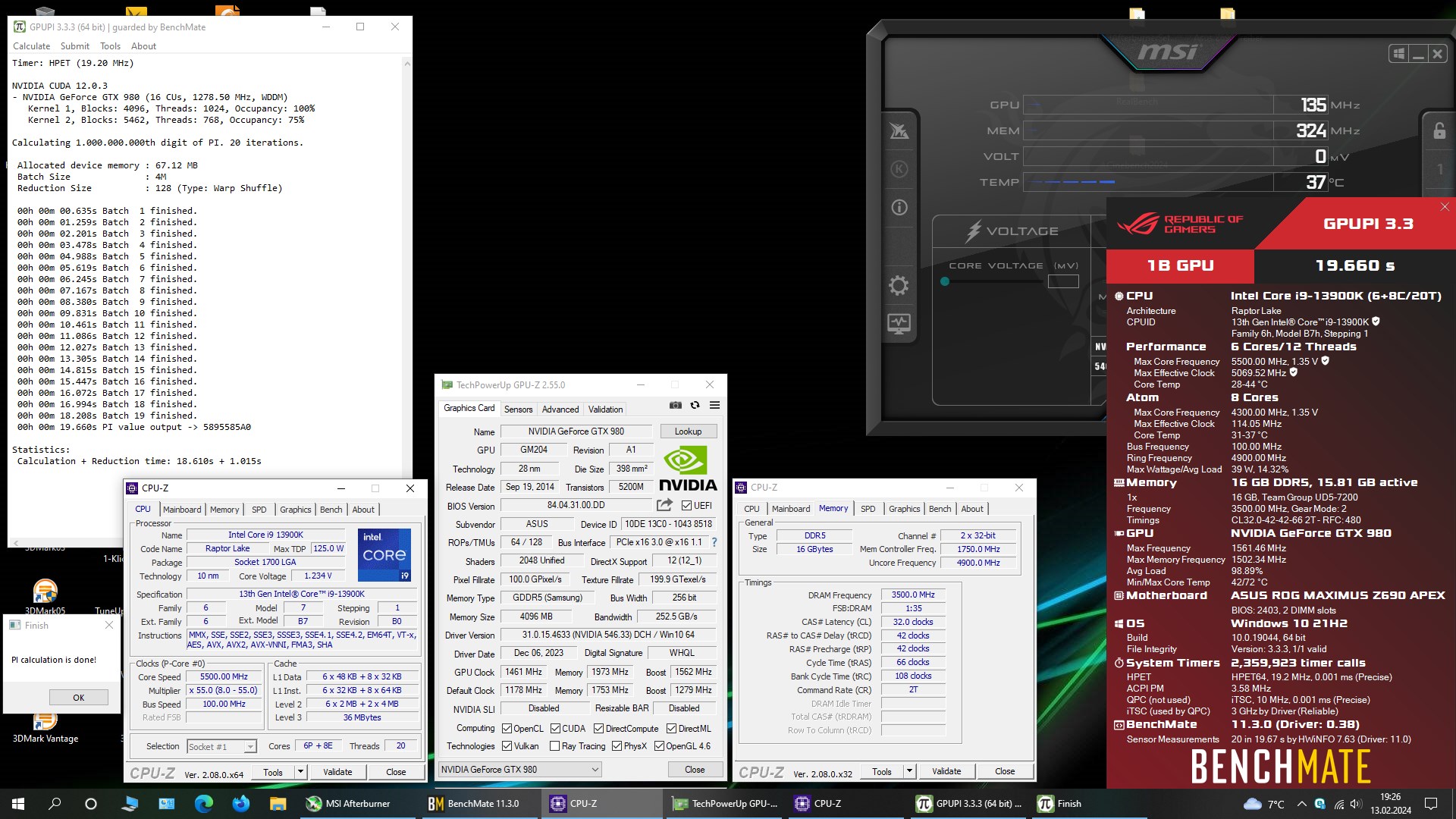Click the Afterburner K Kombustor icon

(899, 169)
